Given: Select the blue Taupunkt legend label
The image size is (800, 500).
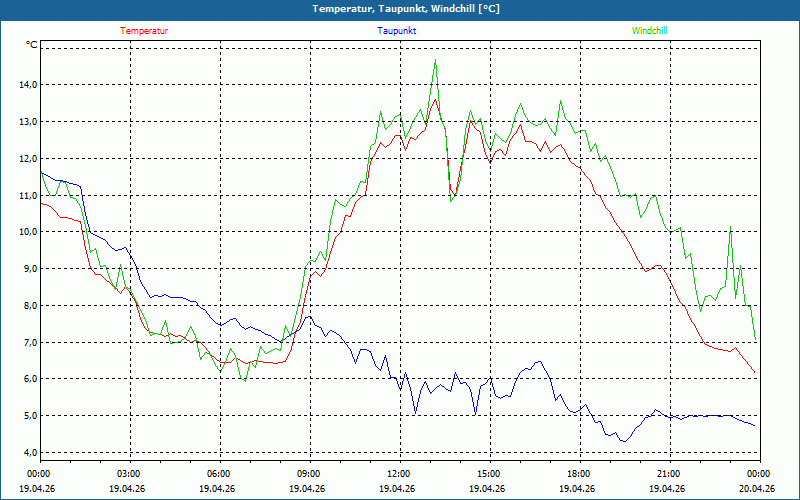Looking at the screenshot, I should [397, 31].
